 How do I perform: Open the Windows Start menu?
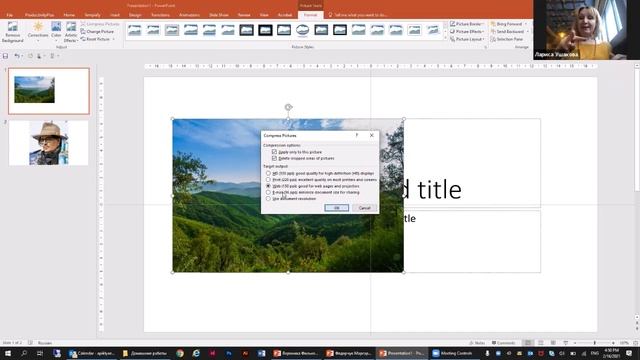[x=7, y=353]
